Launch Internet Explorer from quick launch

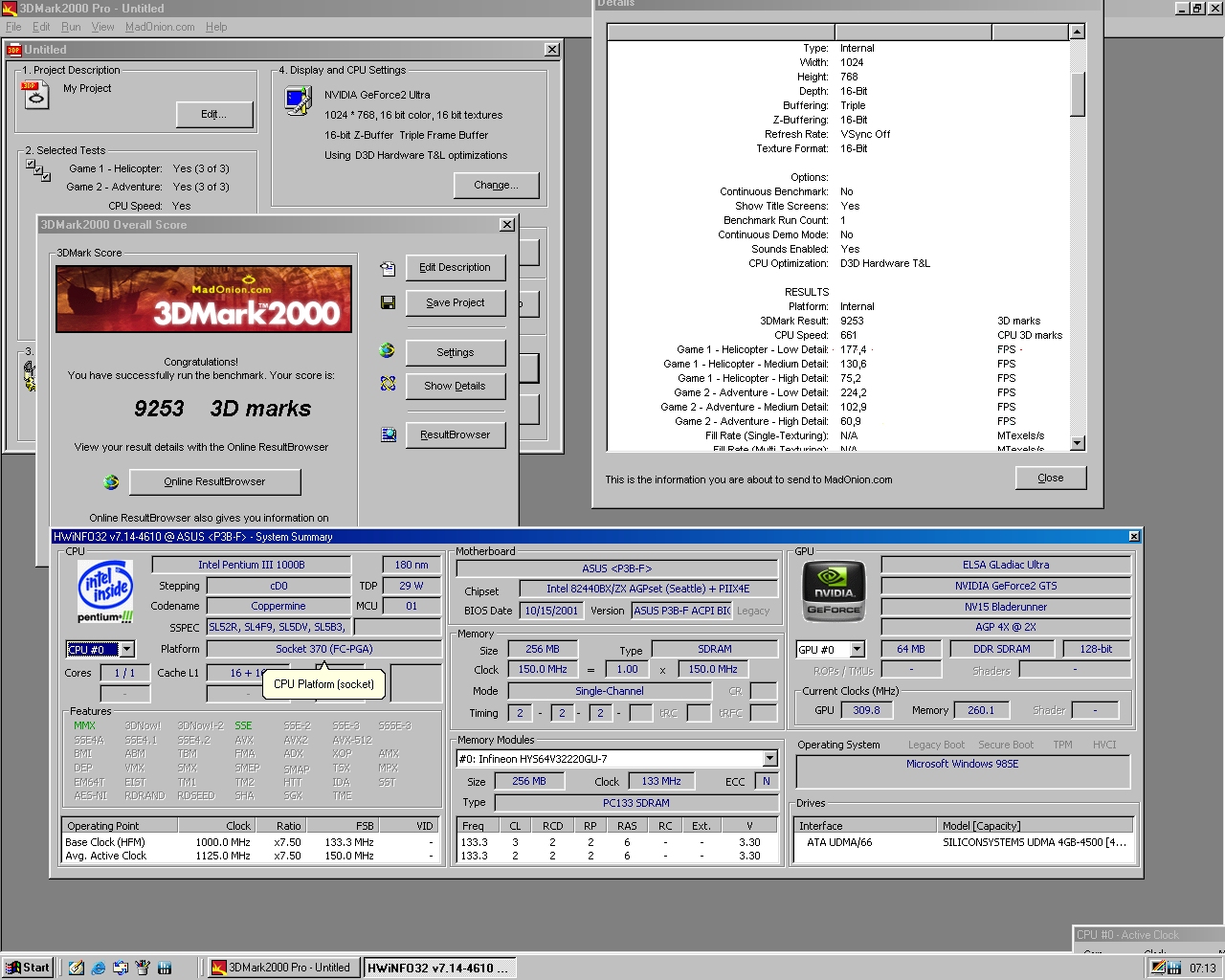click(99, 968)
